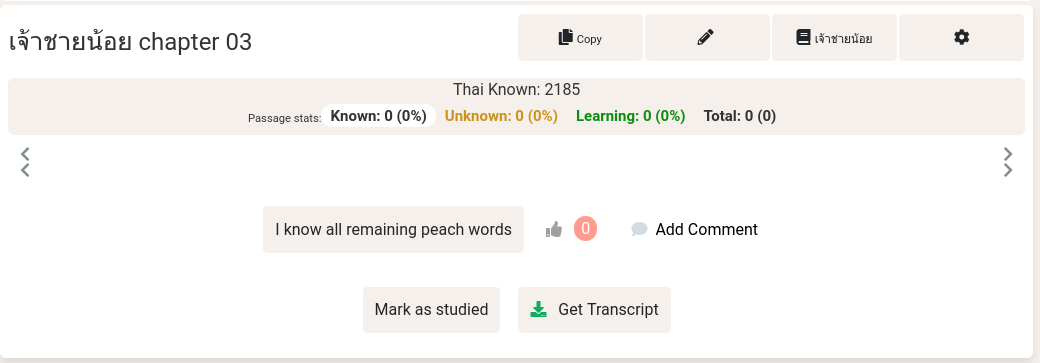Screen dimensions: 1040x363
Task: Open the เจ้าชายน้อย book collection
Action: (x=834, y=38)
